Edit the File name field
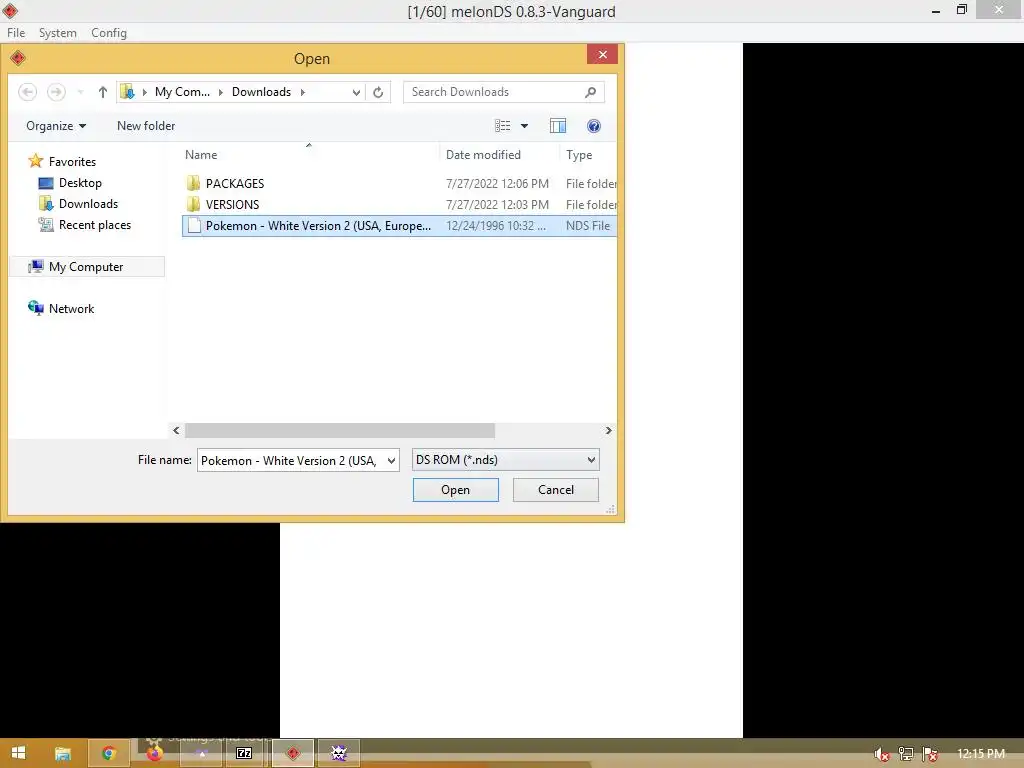The image size is (1024, 768). pyautogui.click(x=291, y=460)
